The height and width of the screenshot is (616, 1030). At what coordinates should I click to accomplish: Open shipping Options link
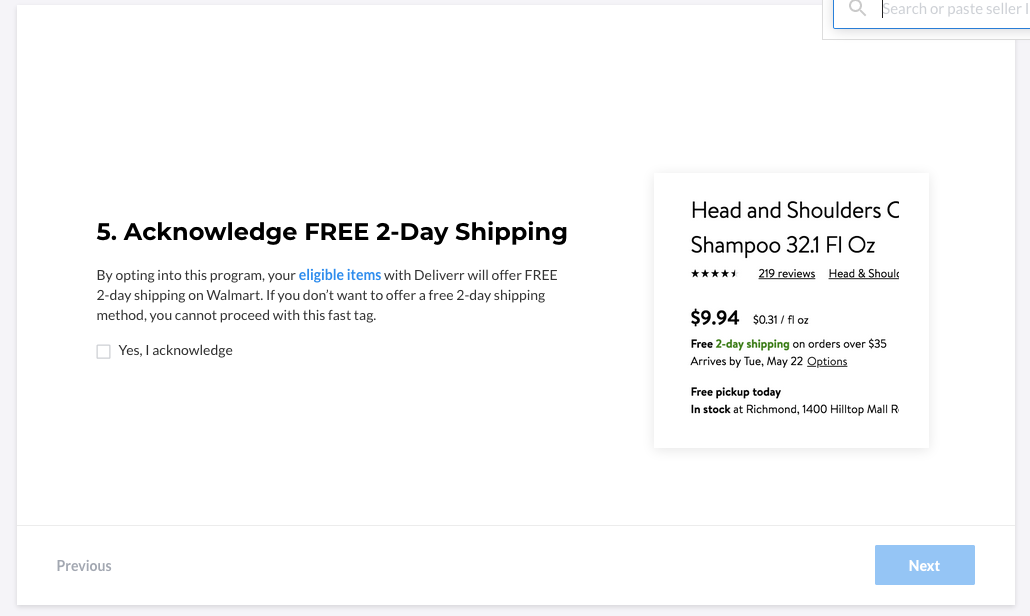coord(827,362)
